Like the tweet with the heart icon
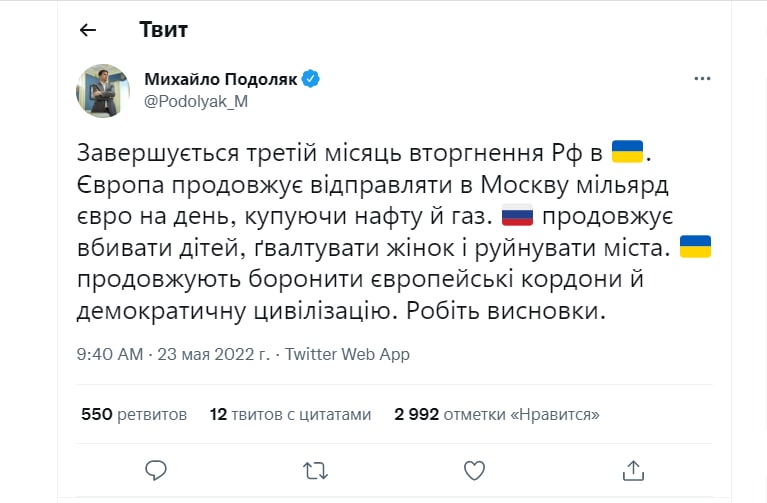This screenshot has width=767, height=503. pyautogui.click(x=473, y=469)
